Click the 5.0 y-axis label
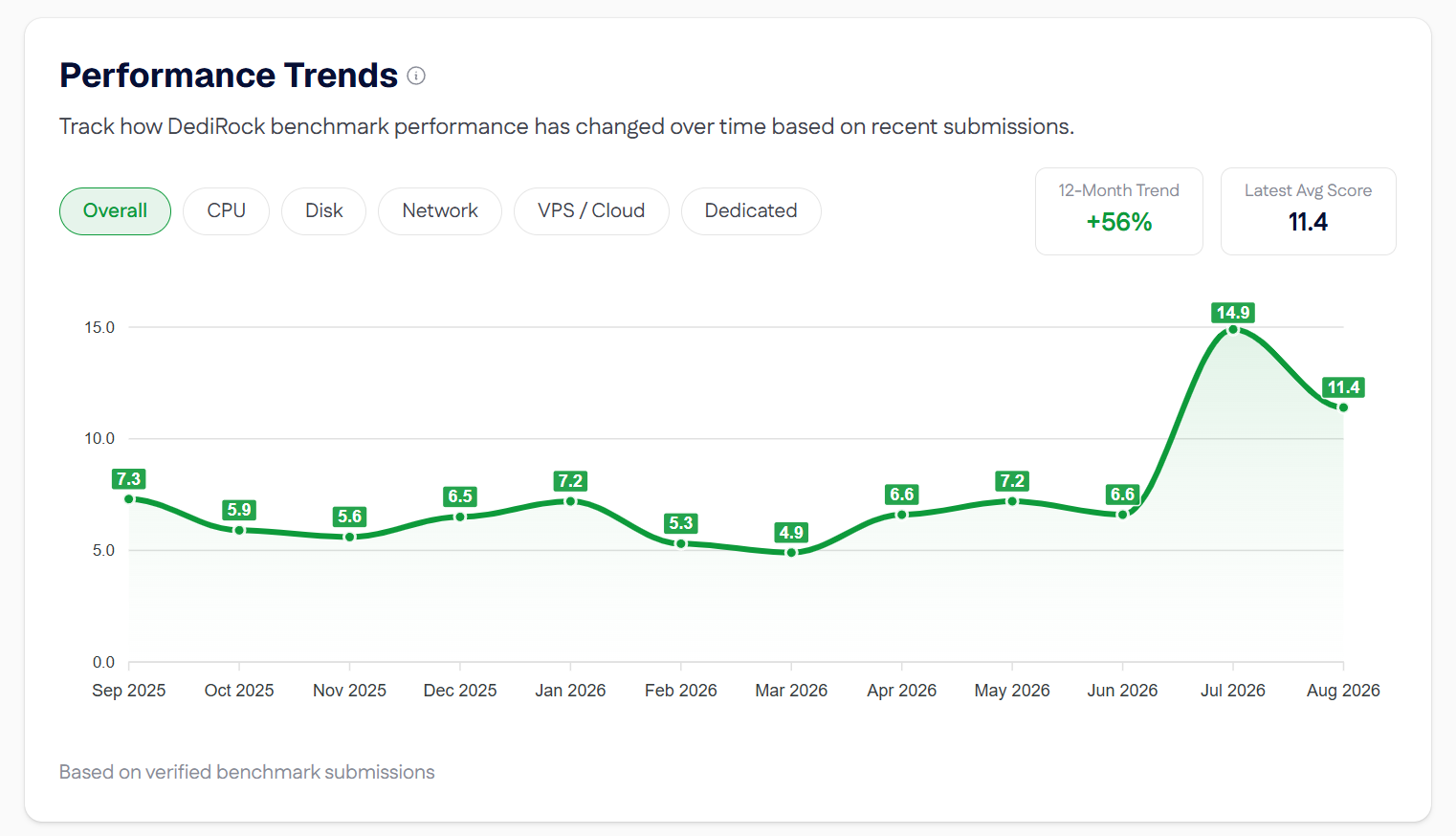This screenshot has width=1456, height=836. coord(103,551)
